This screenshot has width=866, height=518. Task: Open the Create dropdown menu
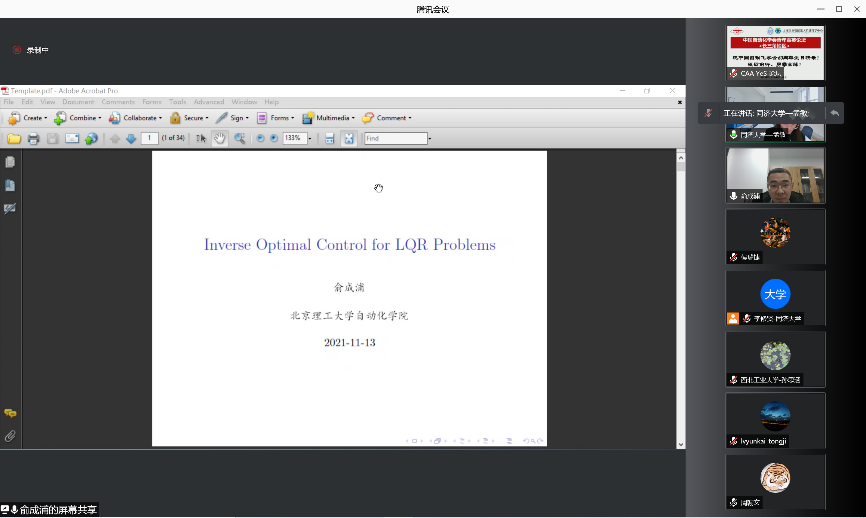[x=27, y=118]
